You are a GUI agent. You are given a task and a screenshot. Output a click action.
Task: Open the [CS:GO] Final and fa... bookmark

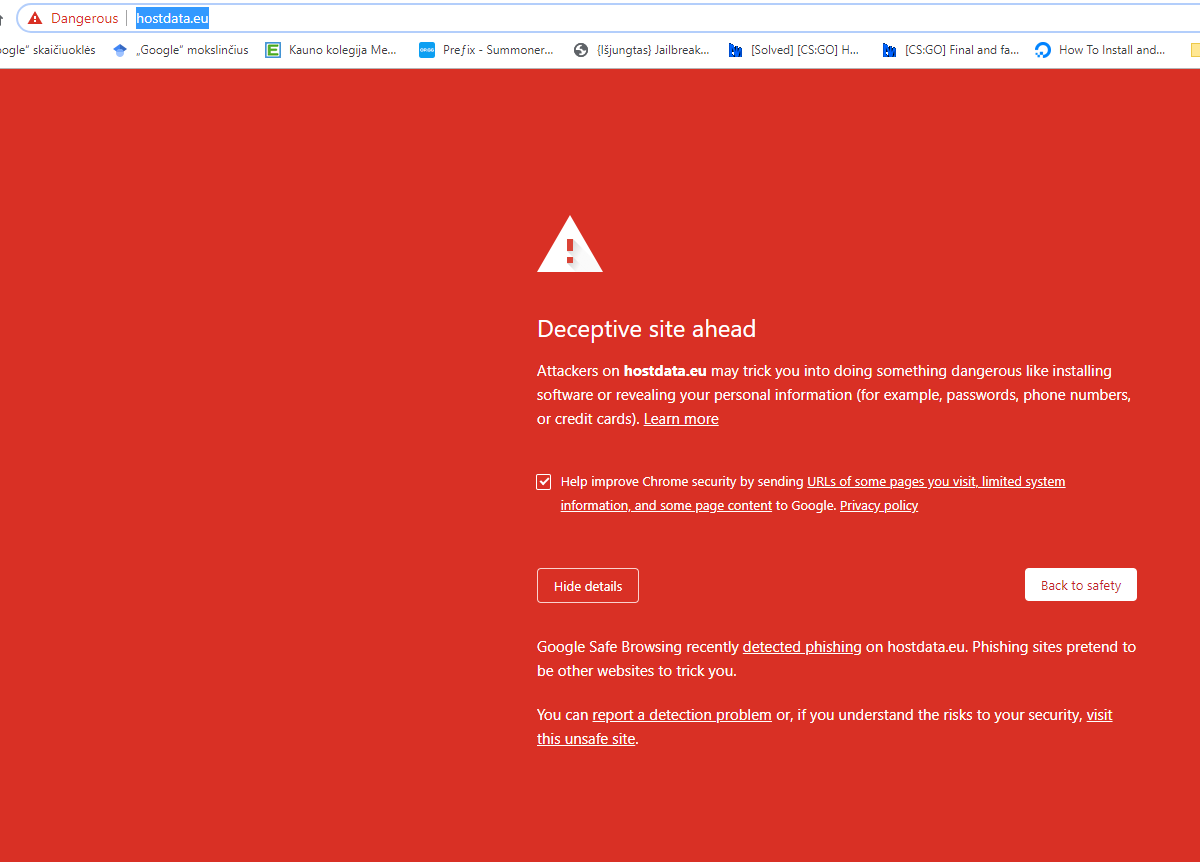(950, 50)
